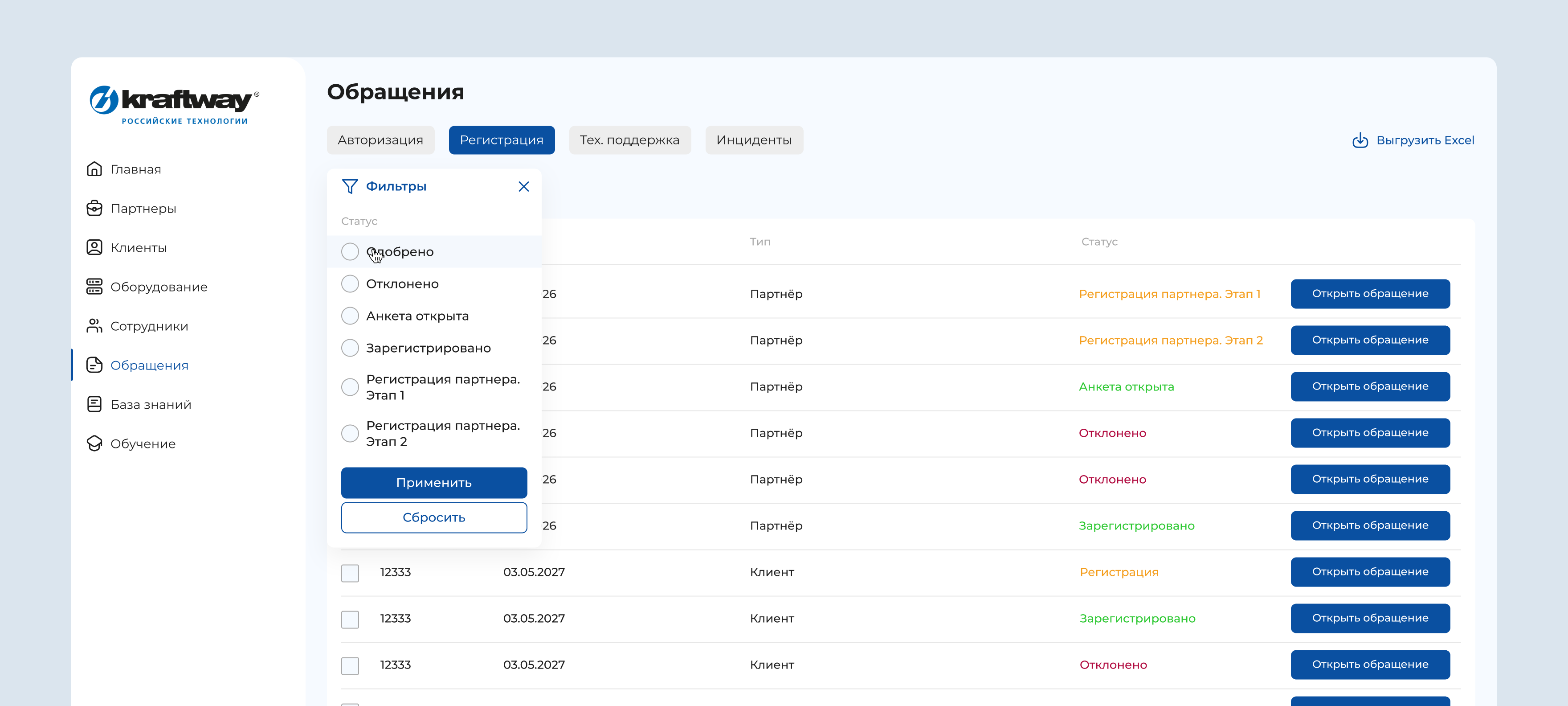Viewport: 1568px width, 706px height.
Task: Open the Клиент request with status Регистрация
Action: pos(1370,571)
